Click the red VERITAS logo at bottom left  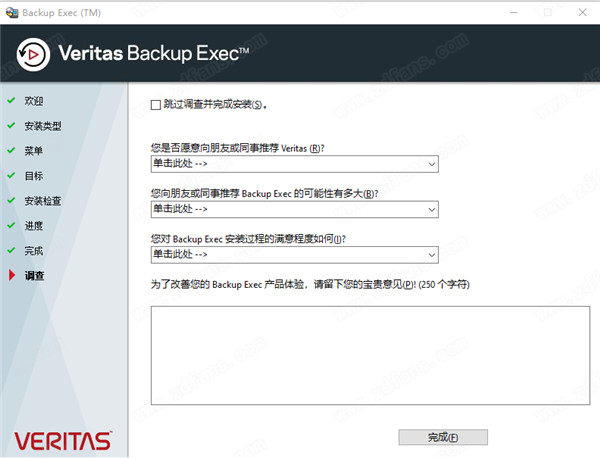coord(63,441)
